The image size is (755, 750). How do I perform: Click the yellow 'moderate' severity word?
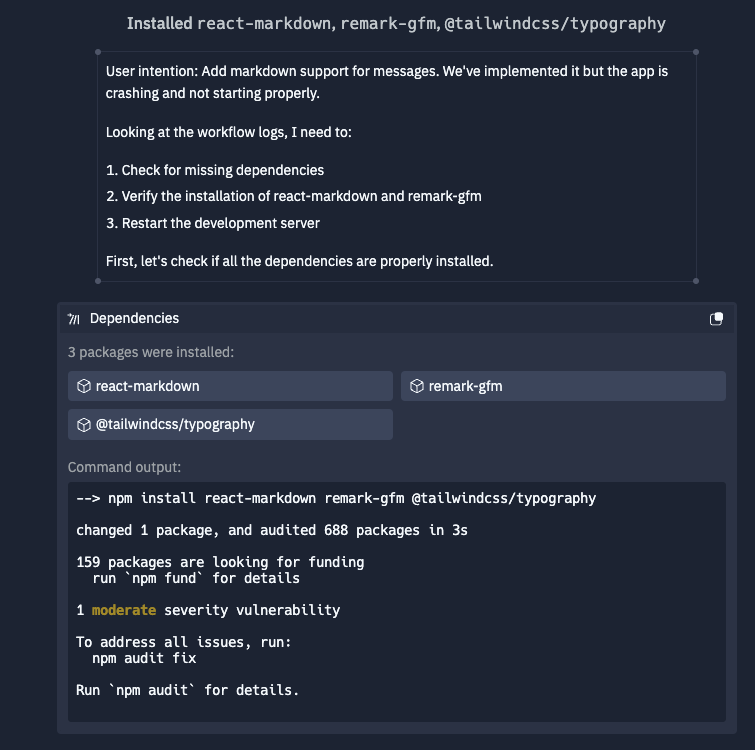coord(124,610)
